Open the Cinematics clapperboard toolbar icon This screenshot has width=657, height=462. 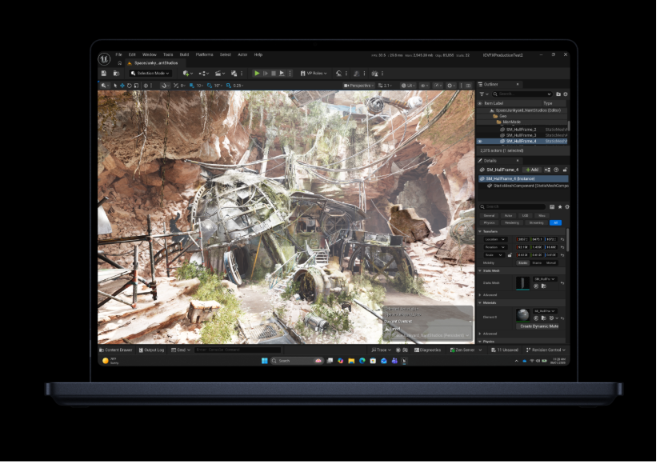click(219, 73)
